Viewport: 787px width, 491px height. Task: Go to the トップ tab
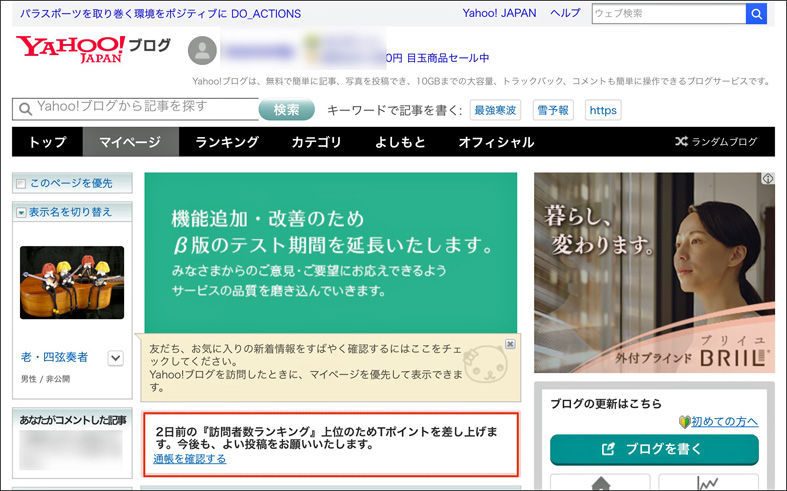[x=48, y=142]
